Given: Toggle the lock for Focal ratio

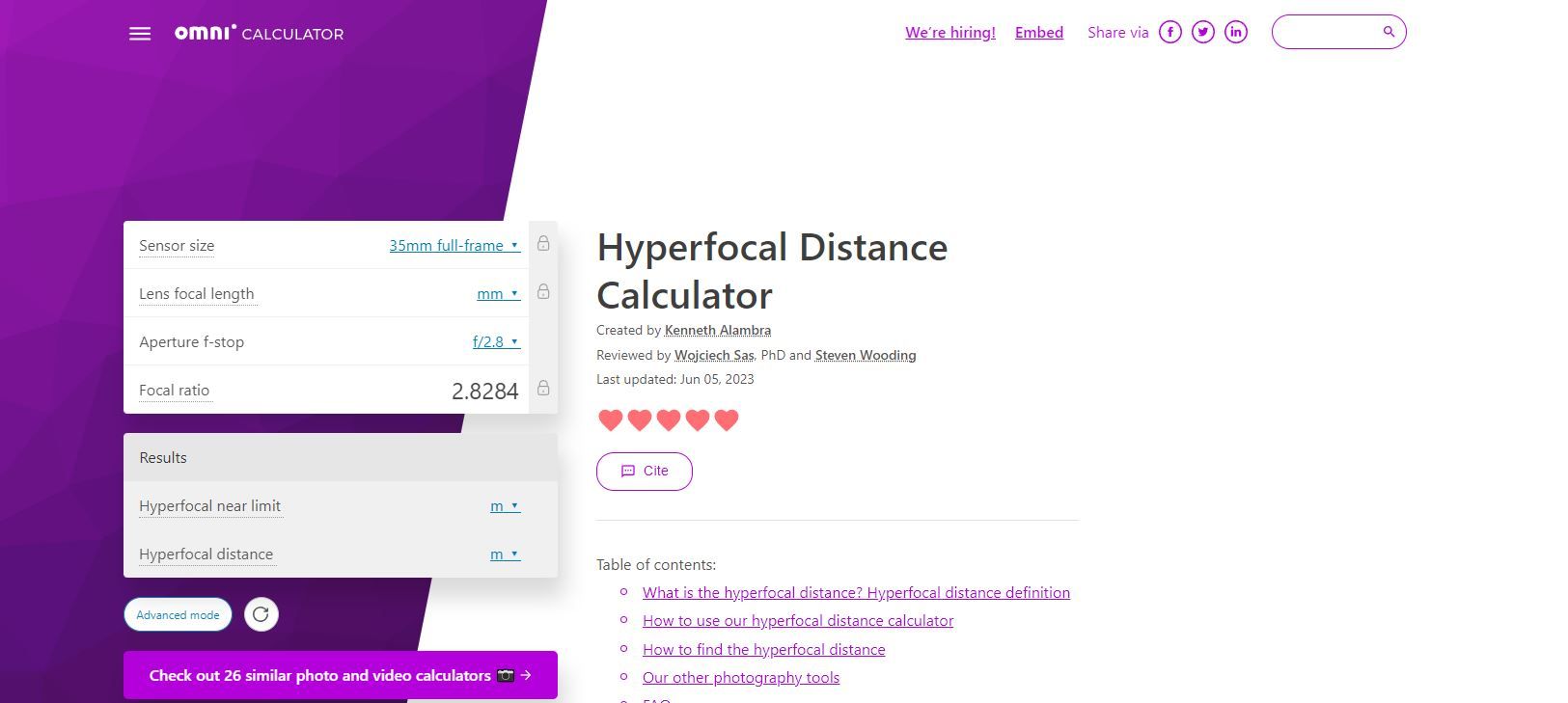Looking at the screenshot, I should click(x=543, y=389).
